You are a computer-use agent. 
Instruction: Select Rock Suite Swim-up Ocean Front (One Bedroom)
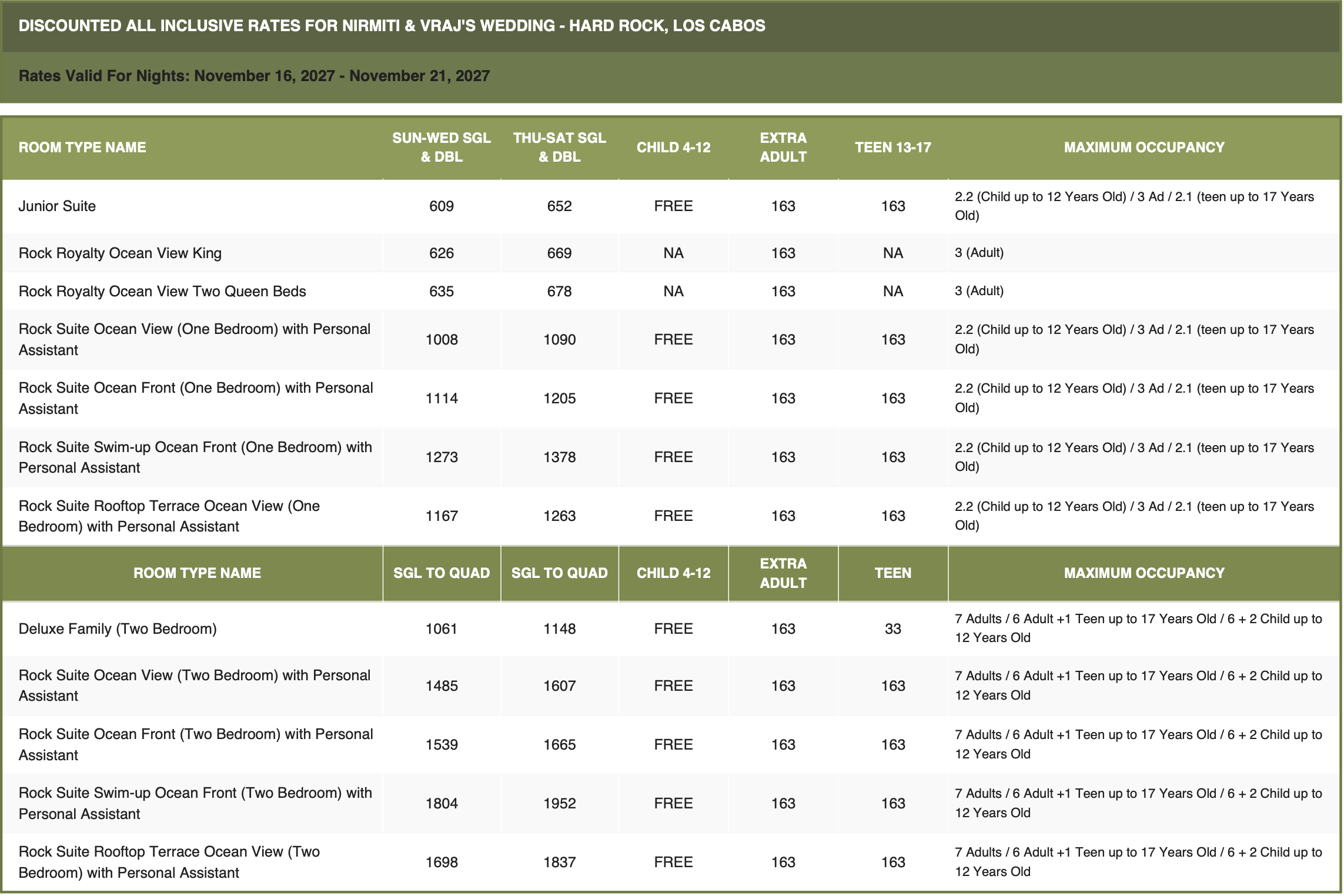point(195,457)
